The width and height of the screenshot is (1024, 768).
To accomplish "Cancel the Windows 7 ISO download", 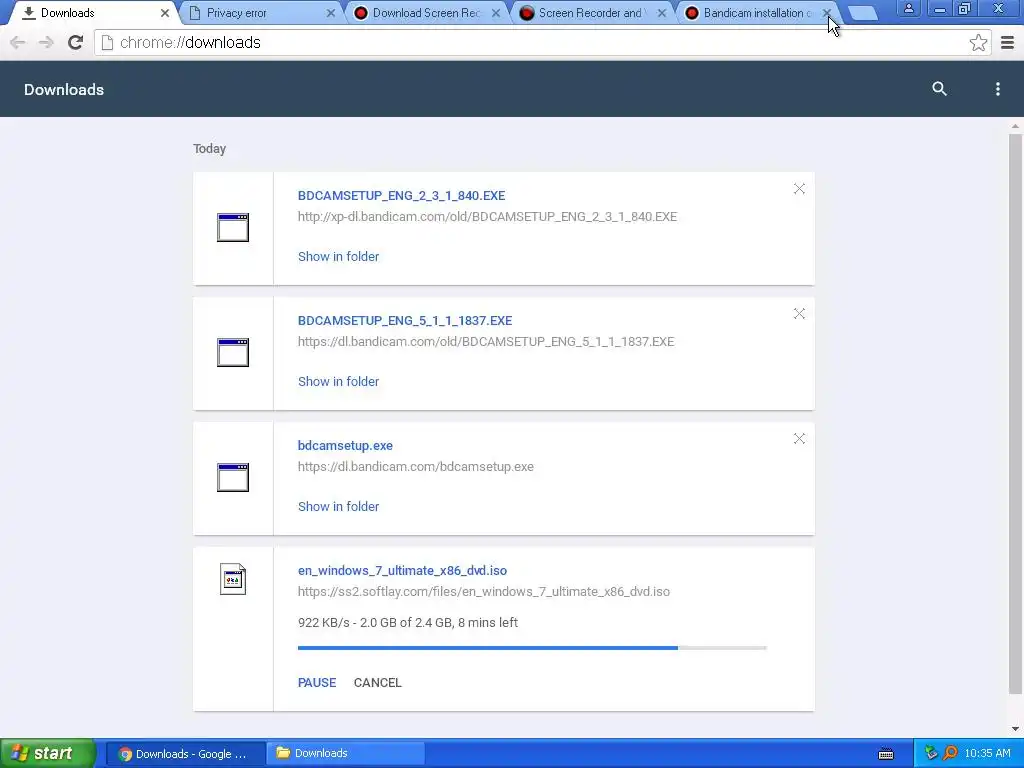I will [x=377, y=682].
